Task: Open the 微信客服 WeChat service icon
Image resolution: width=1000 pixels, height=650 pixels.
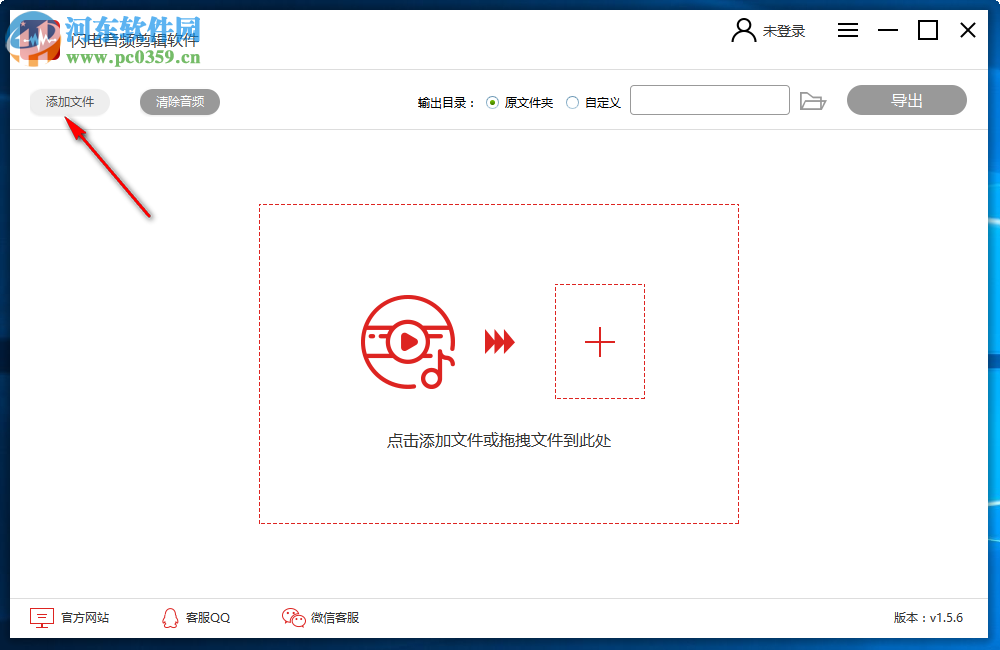Action: click(293, 618)
